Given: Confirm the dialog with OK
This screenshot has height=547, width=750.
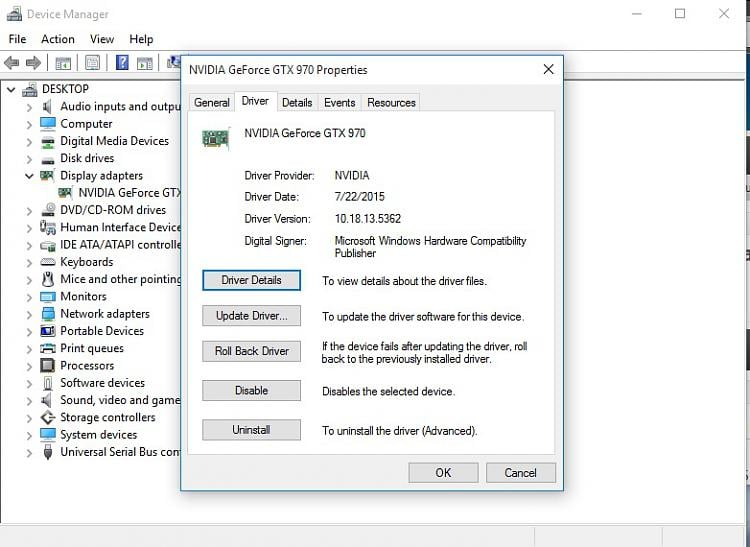Looking at the screenshot, I should (443, 473).
